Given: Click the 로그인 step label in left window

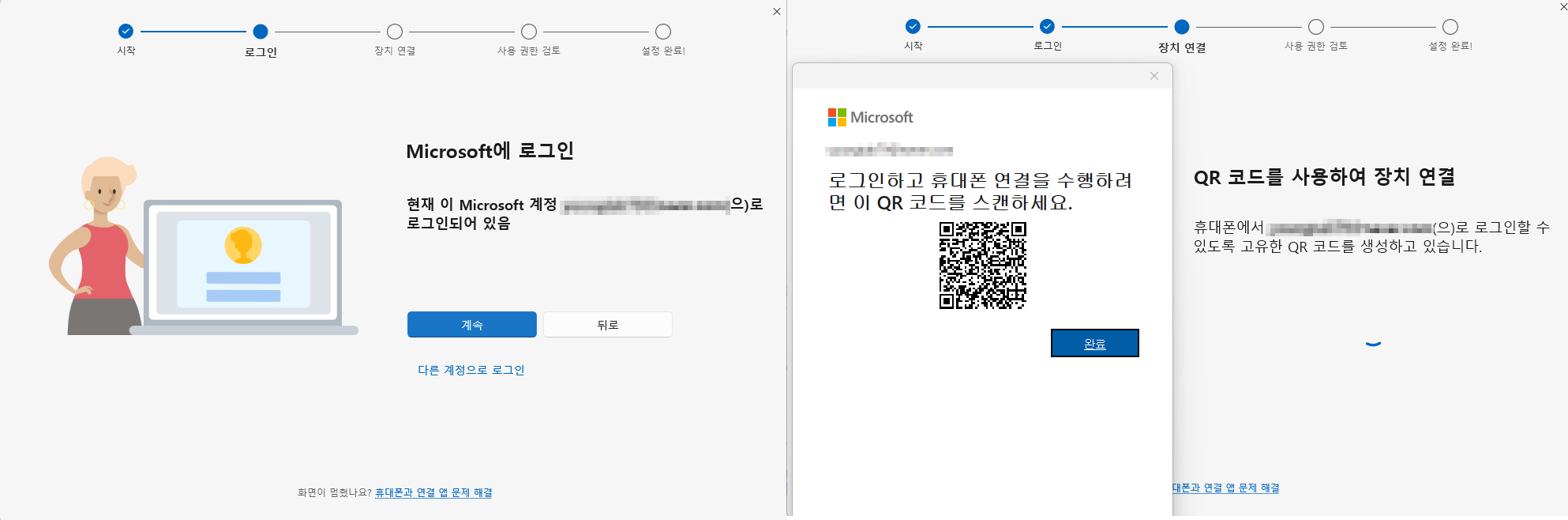Looking at the screenshot, I should (x=261, y=52).
